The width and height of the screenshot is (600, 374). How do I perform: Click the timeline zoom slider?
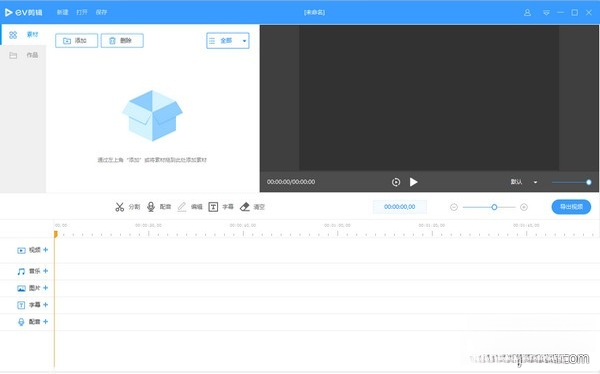[x=489, y=207]
